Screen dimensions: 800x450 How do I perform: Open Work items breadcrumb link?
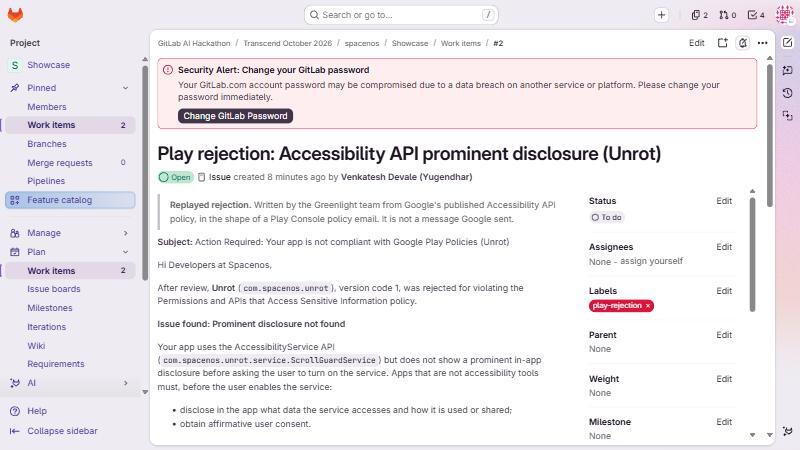461,43
